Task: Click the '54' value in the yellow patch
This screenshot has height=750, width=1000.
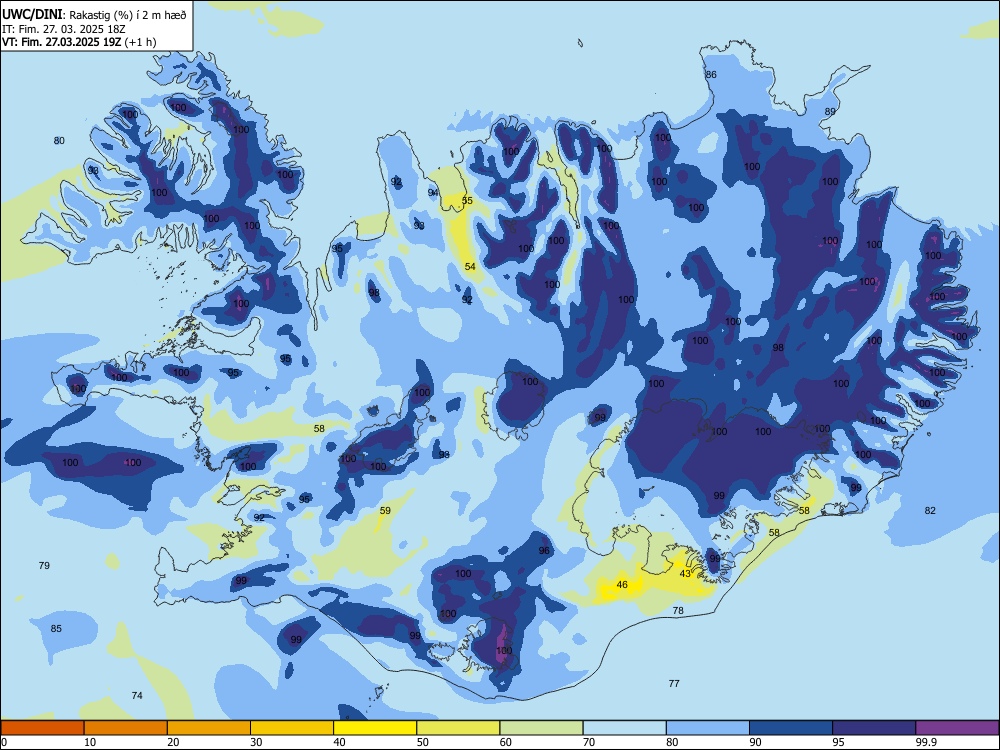Action: 470,267
